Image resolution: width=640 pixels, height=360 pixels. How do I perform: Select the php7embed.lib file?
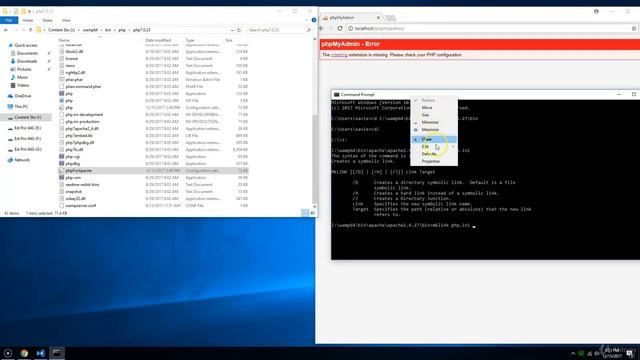79,136
